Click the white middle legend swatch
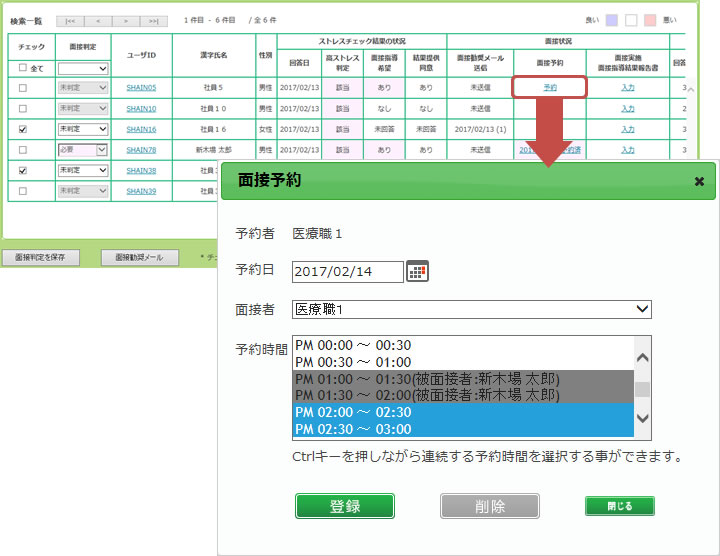 point(631,20)
